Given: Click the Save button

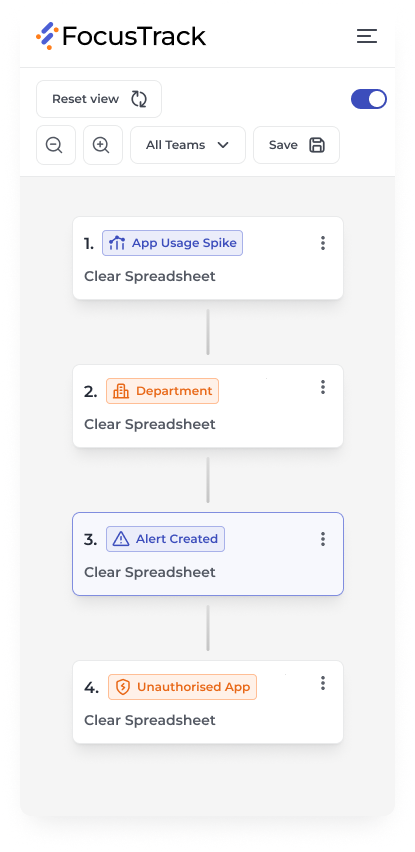Looking at the screenshot, I should pyautogui.click(x=297, y=145).
